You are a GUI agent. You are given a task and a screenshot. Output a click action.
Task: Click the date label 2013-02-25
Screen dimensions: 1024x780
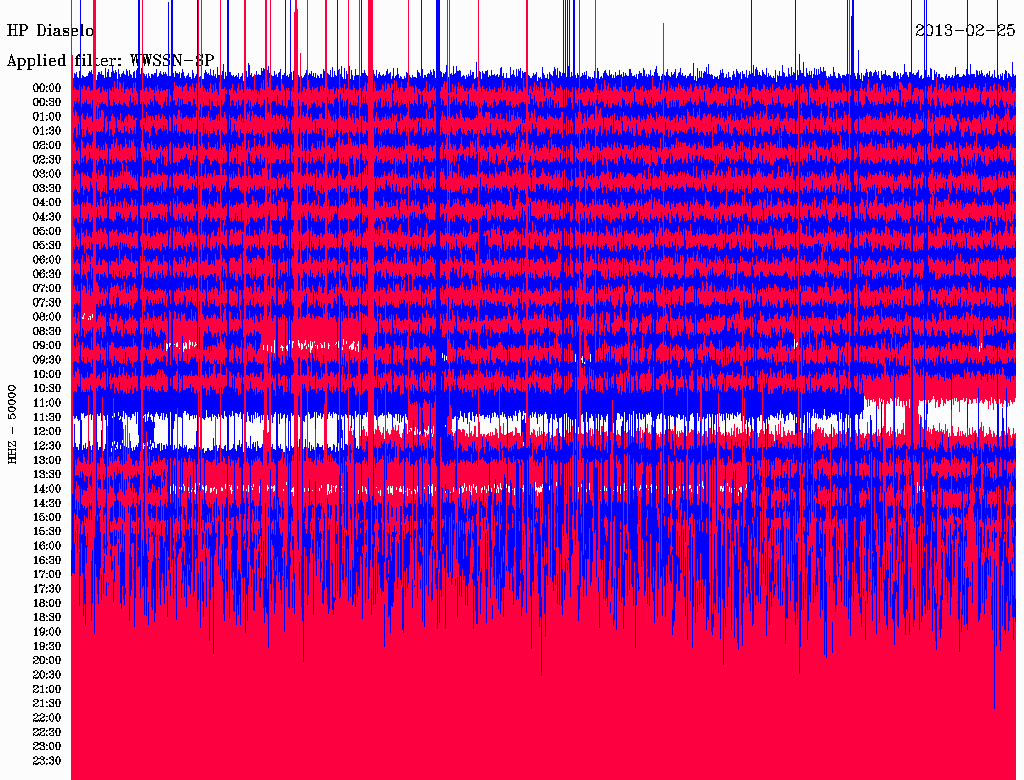coord(965,31)
